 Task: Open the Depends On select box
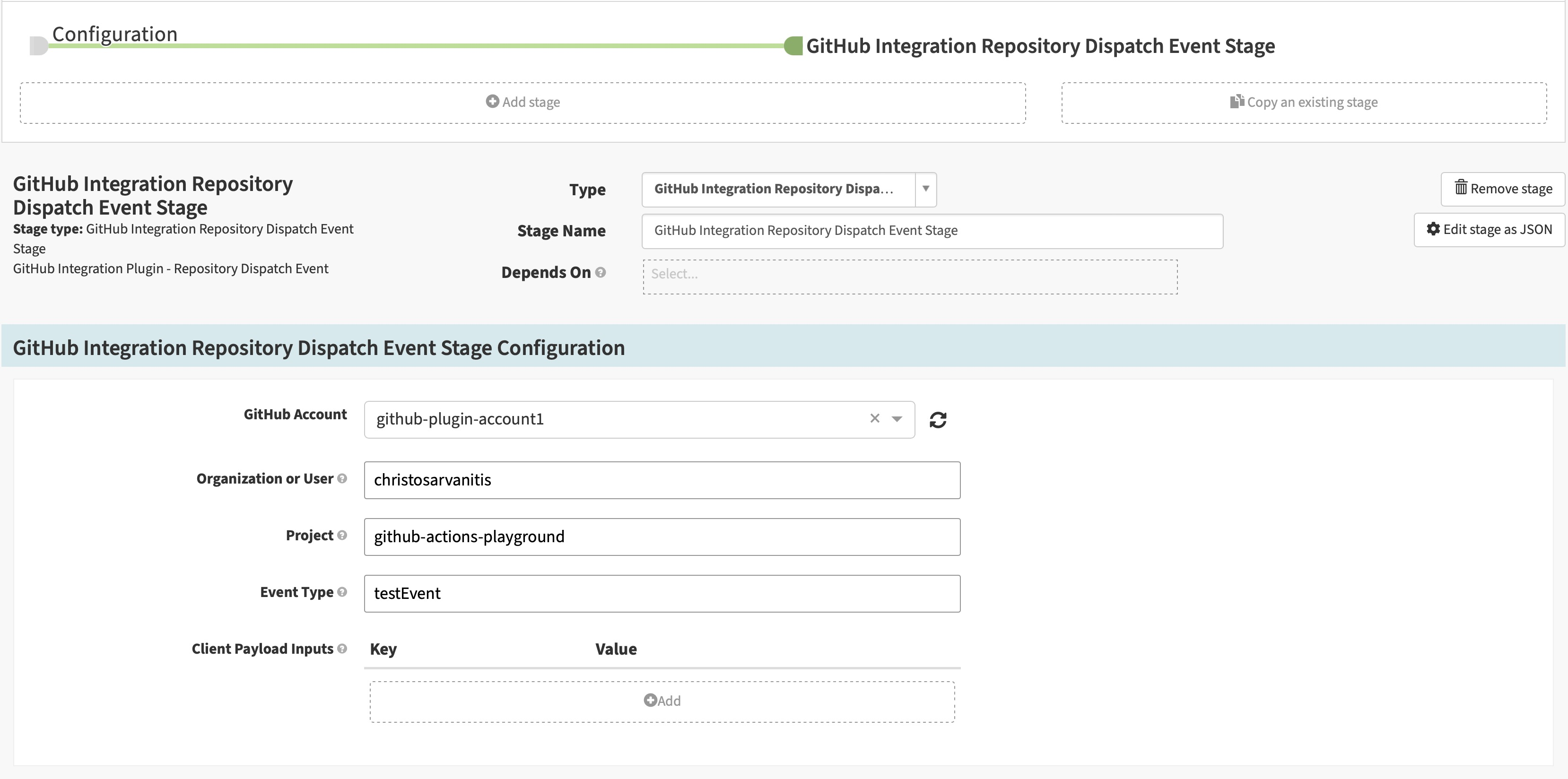(x=909, y=277)
